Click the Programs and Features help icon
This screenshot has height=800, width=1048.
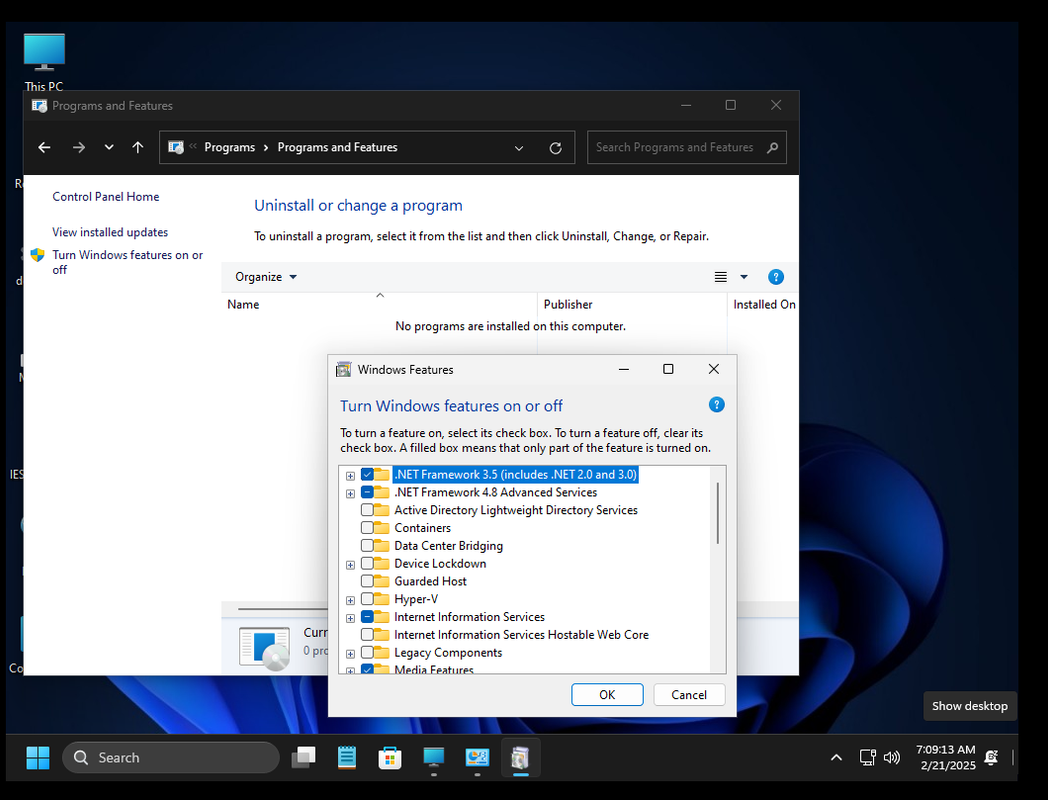click(775, 277)
